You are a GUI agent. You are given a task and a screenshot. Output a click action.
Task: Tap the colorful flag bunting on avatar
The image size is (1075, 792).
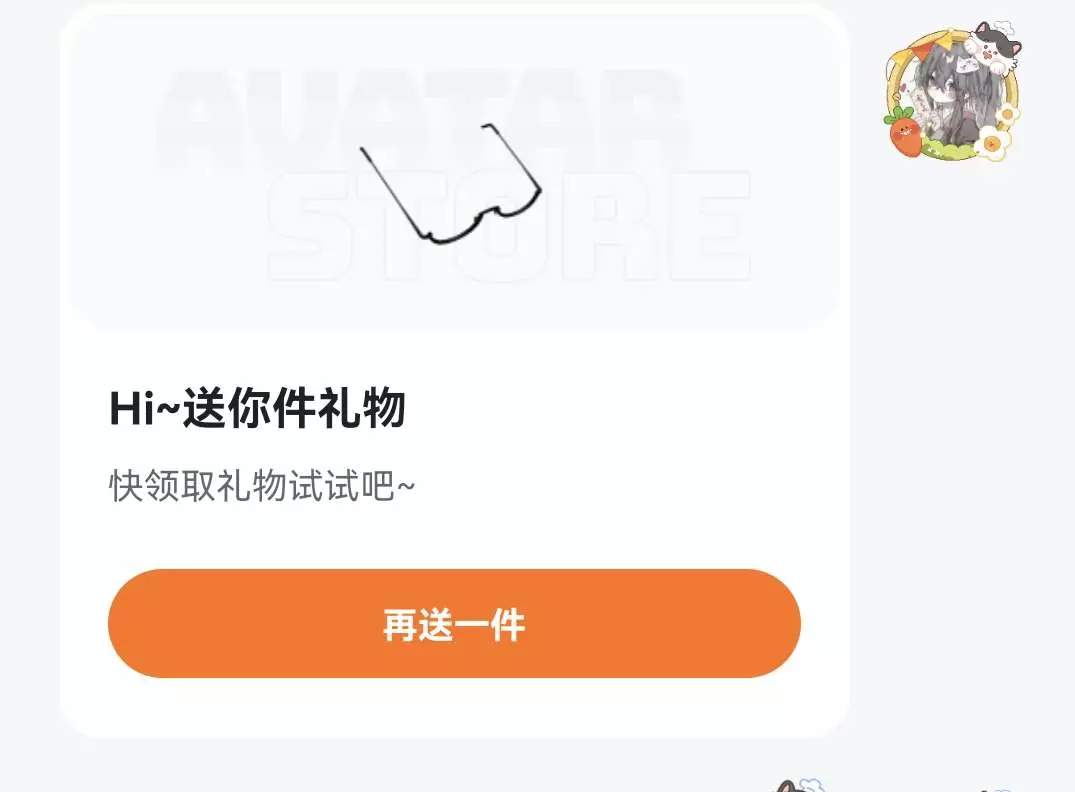click(932, 45)
